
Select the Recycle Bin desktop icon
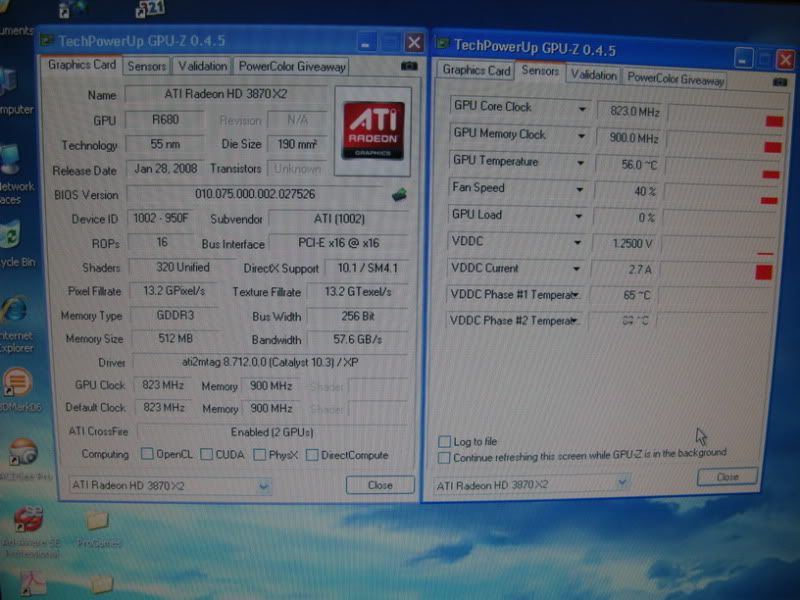(13, 244)
